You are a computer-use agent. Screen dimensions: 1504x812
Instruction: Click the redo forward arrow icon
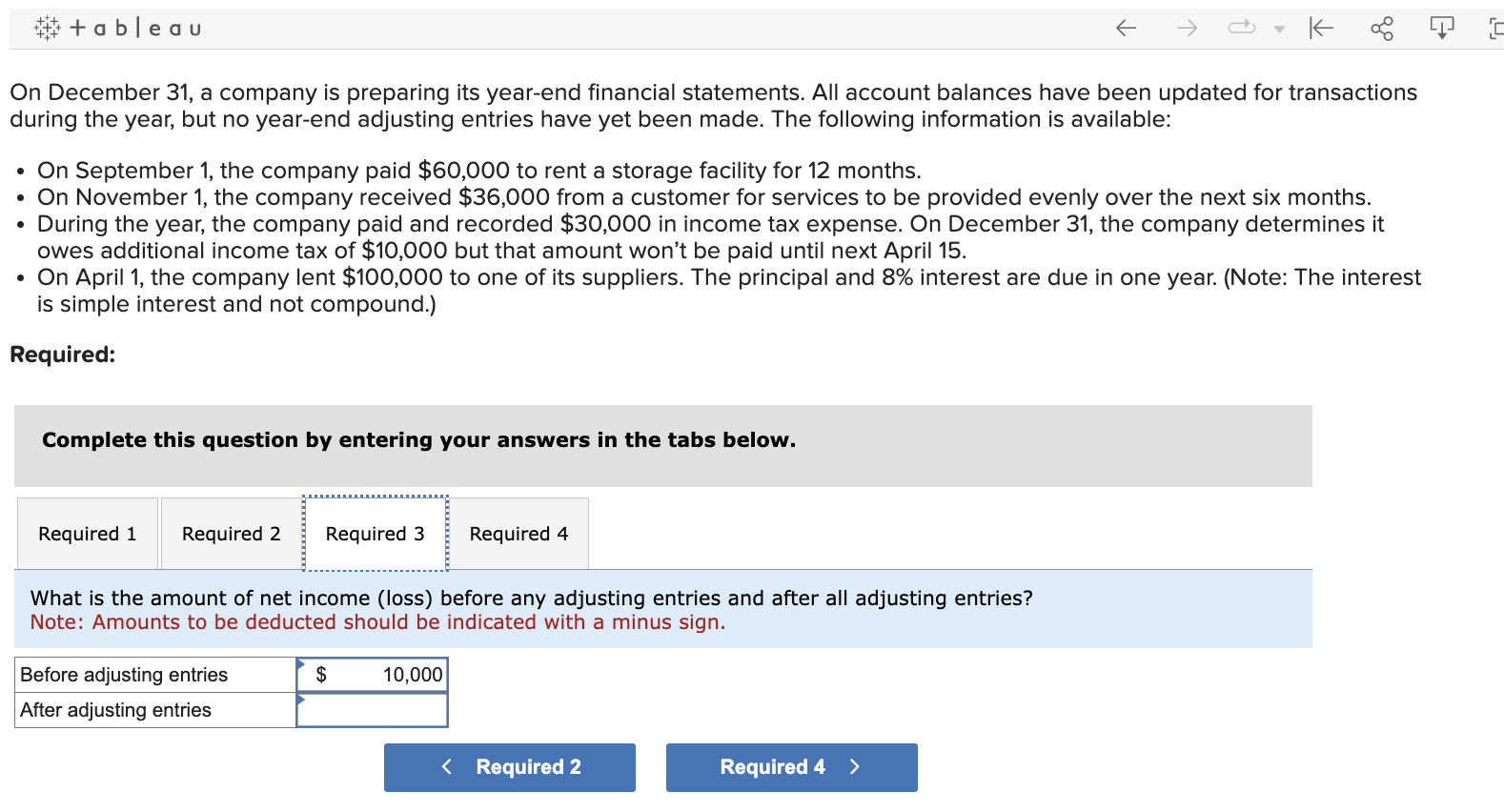pyautogui.click(x=1185, y=28)
